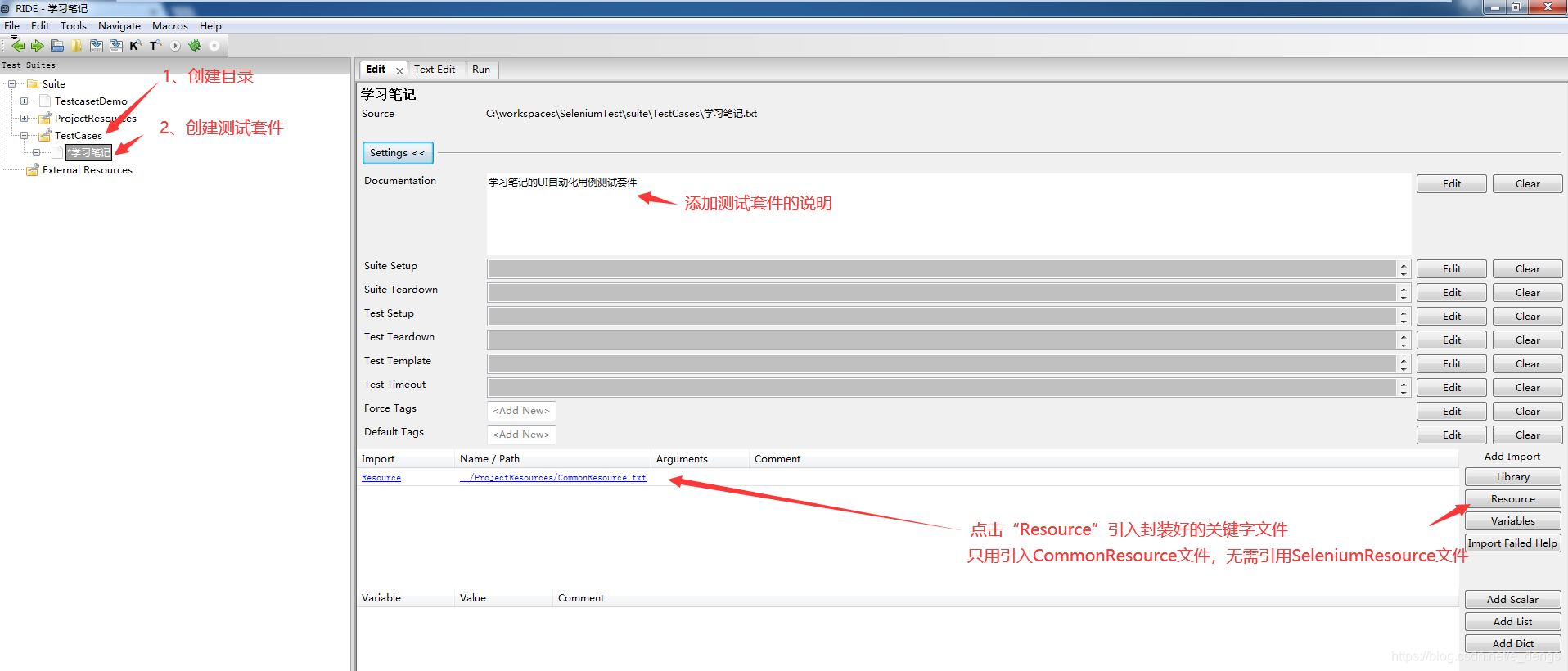Clear the Documentation setting
The image size is (1568, 671).
tap(1528, 184)
